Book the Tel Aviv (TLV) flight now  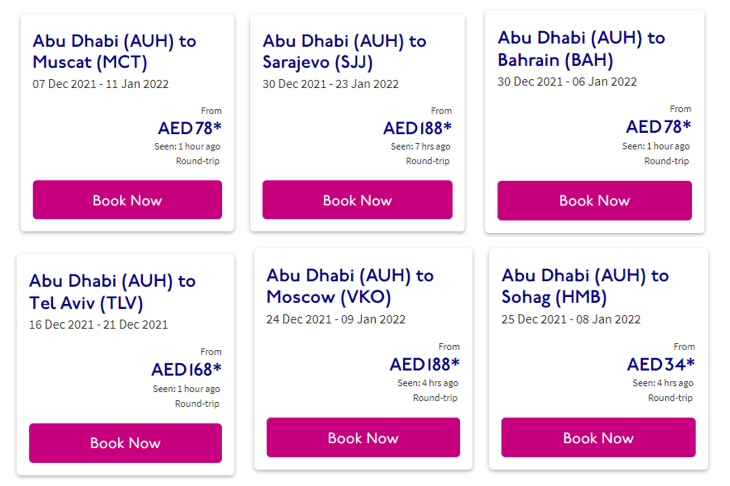tap(125, 443)
